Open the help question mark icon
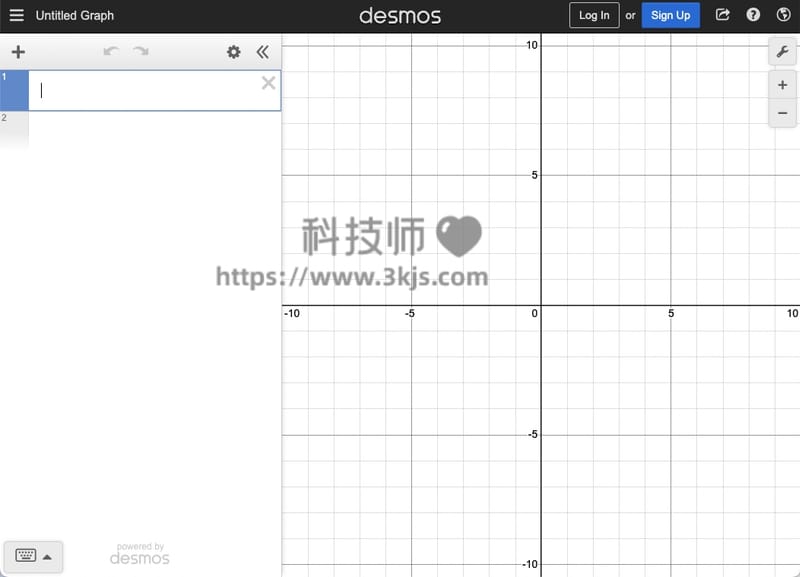This screenshot has height=577, width=800. coord(753,15)
